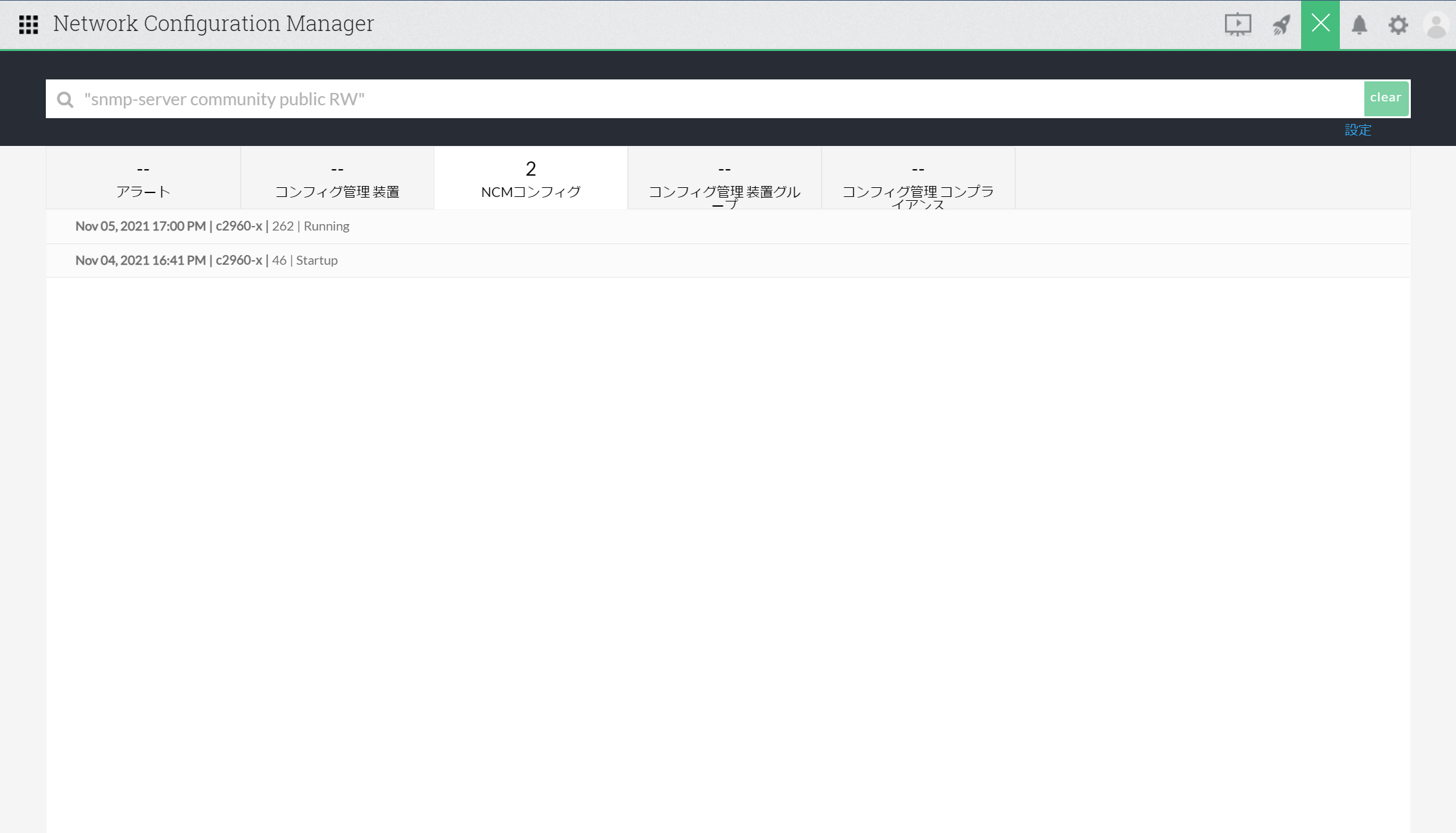Close search with the green X icon
Screen dimensions: 1456x833
click(1320, 24)
